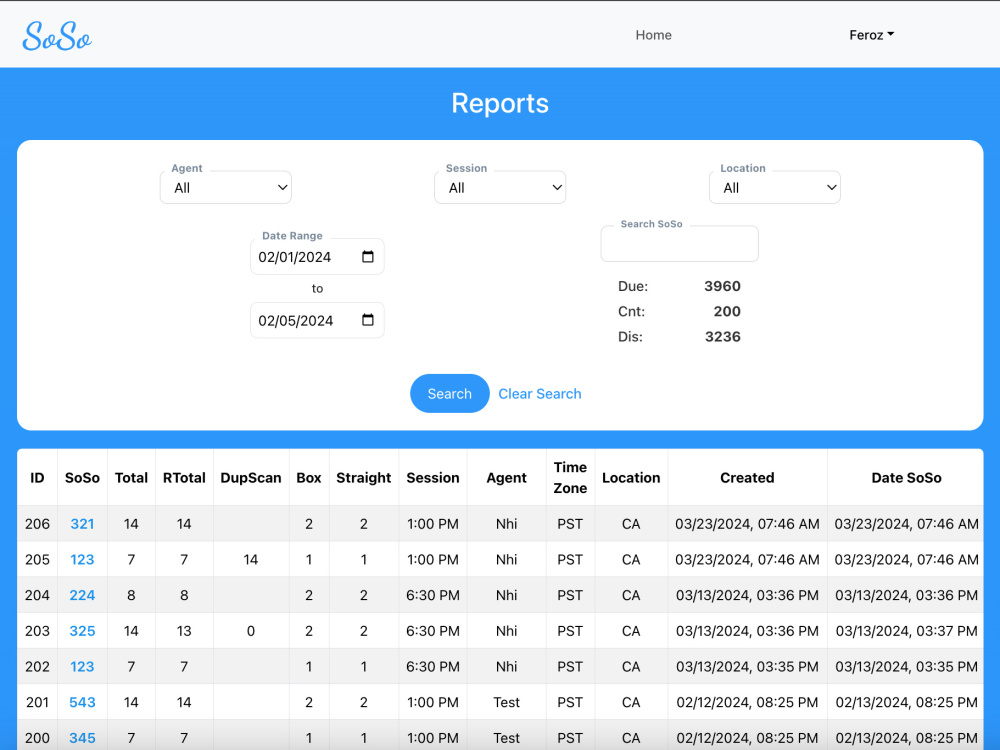Click Agent cell Nhi in row 206
This screenshot has height=750, width=1000.
(506, 524)
